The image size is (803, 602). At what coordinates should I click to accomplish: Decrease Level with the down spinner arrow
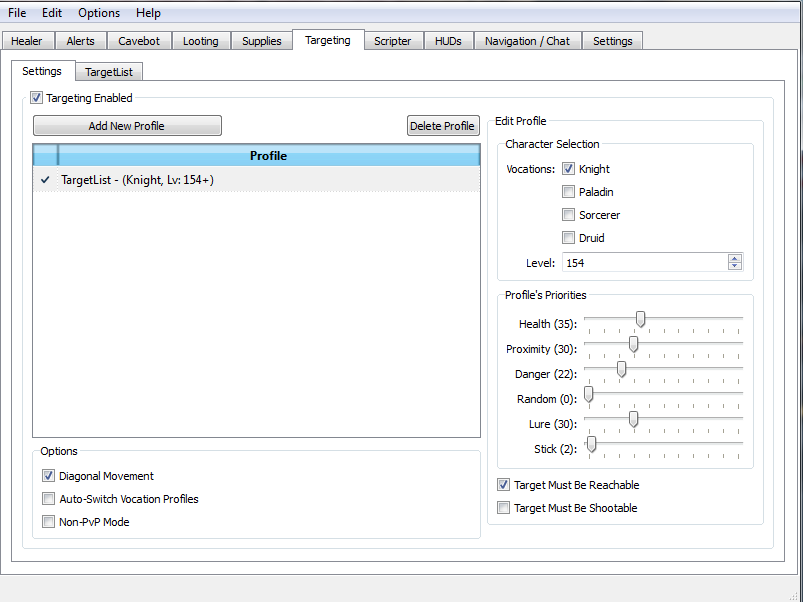click(735, 266)
